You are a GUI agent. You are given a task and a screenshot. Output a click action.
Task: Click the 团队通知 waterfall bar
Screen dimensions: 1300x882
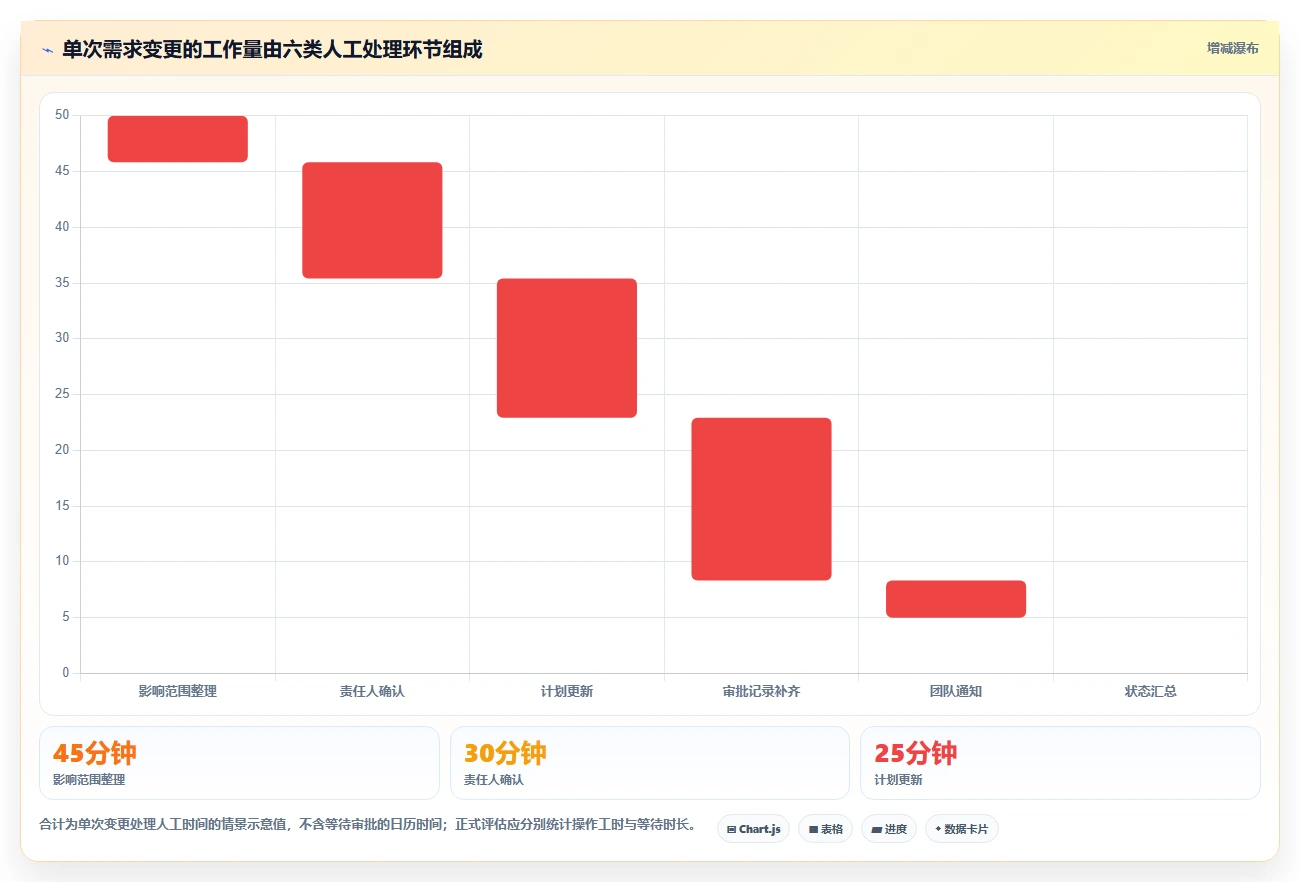(956, 599)
